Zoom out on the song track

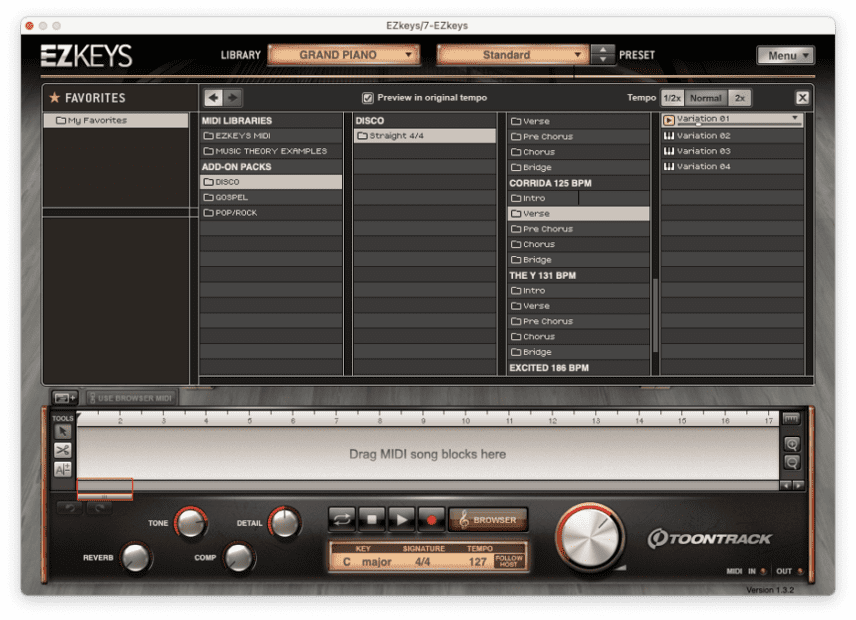point(792,463)
